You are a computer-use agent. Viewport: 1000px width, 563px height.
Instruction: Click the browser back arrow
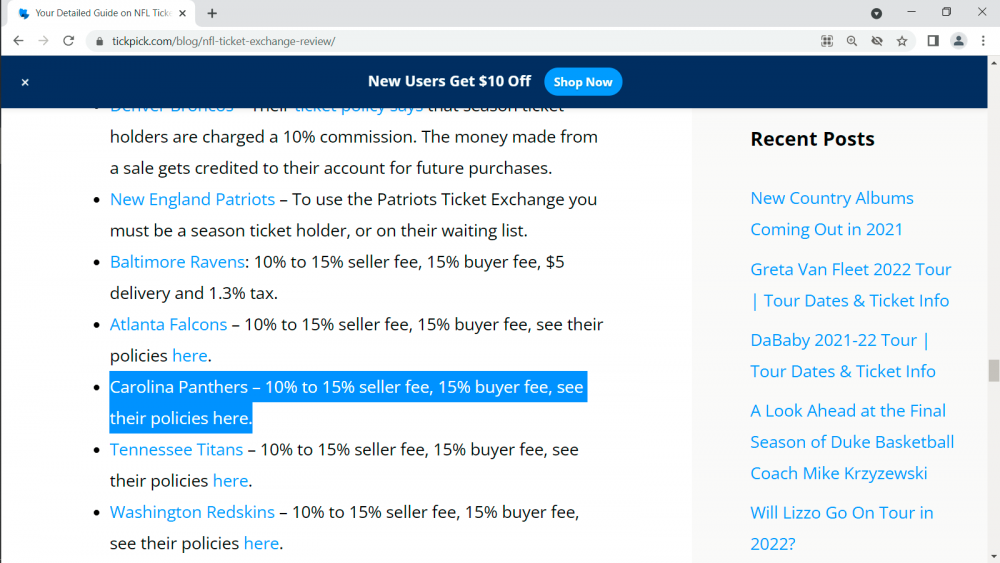click(x=18, y=41)
